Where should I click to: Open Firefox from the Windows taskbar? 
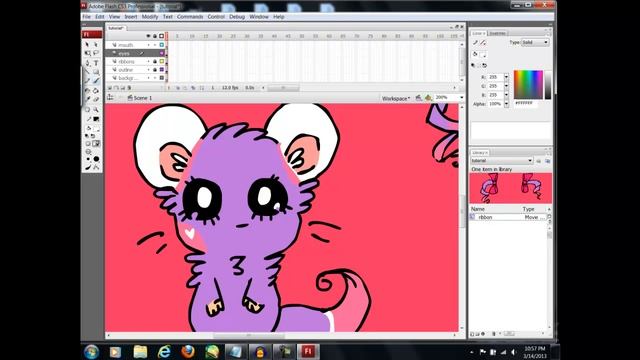(188, 351)
